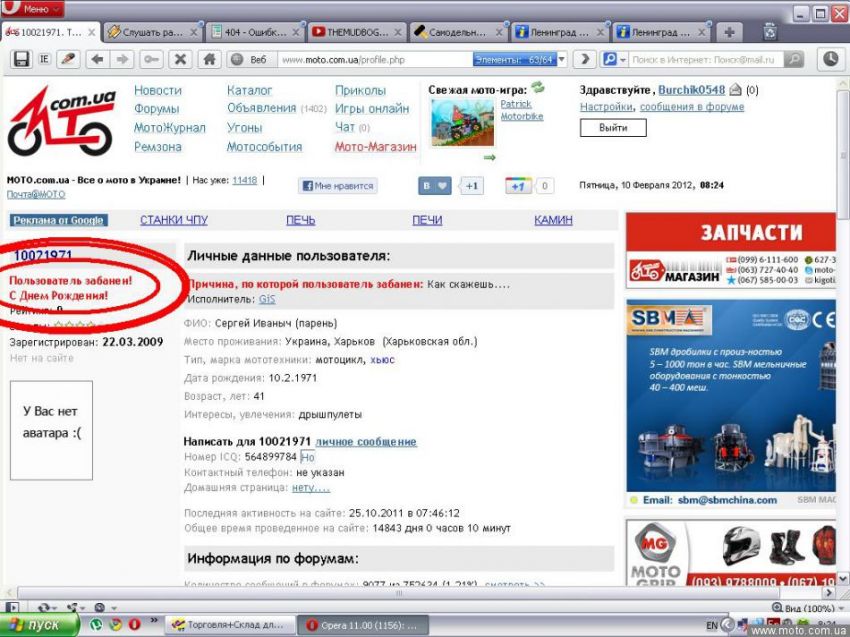Click the У Вас нет аватара placeholder
The height and width of the screenshot is (637, 850).
[x=51, y=430]
